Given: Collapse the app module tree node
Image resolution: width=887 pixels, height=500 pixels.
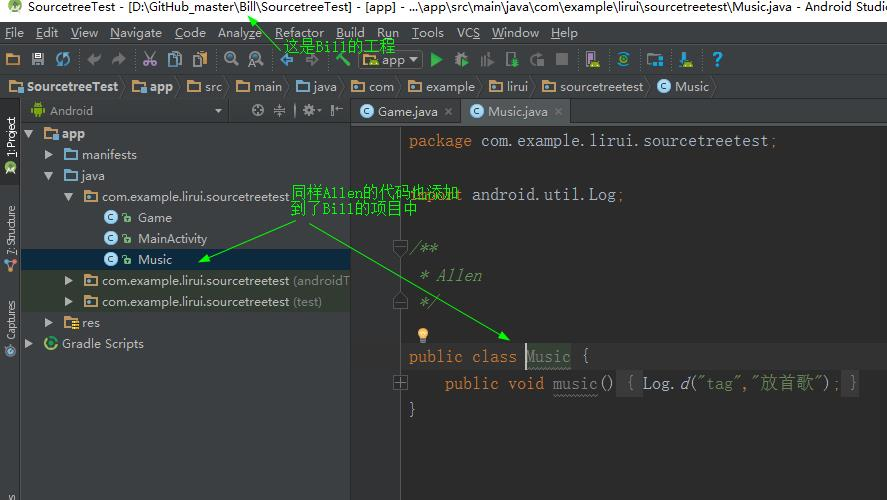Looking at the screenshot, I should coord(29,134).
